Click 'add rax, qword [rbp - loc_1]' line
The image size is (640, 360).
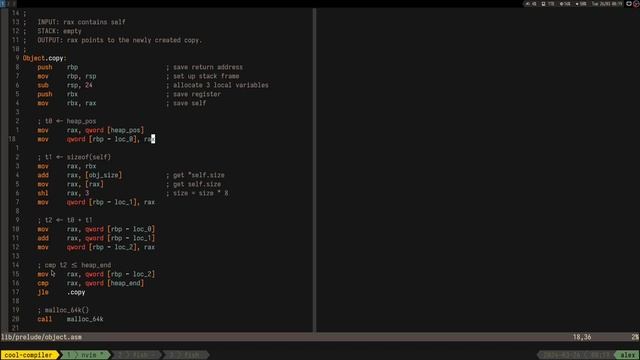96,238
